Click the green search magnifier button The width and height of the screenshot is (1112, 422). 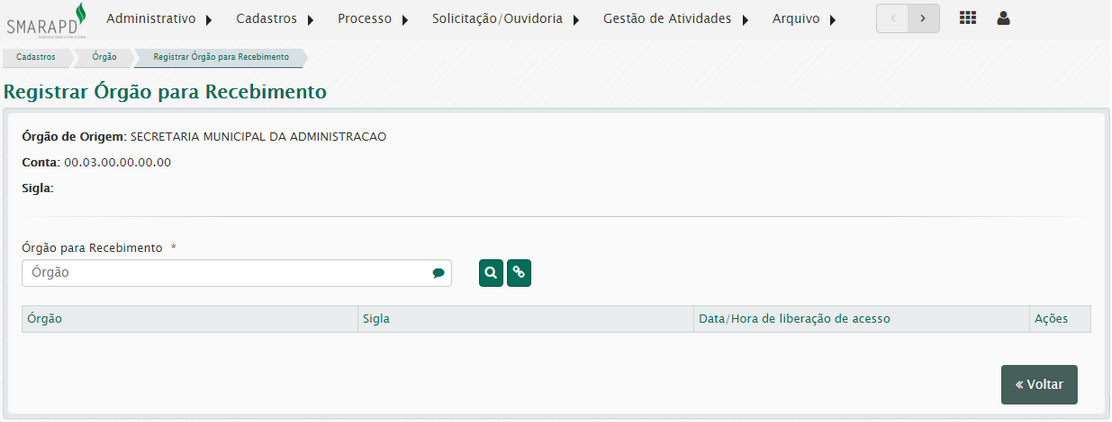(x=491, y=273)
